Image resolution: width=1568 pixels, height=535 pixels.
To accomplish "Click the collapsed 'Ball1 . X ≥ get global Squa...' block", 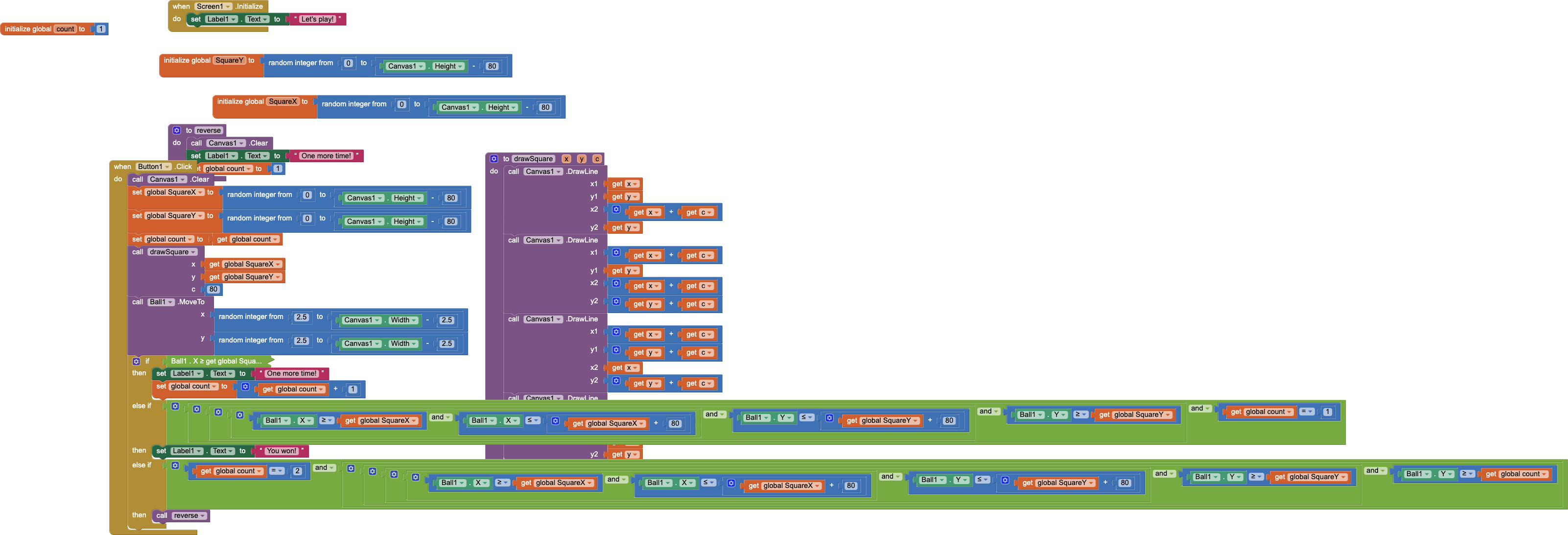I will (x=215, y=362).
